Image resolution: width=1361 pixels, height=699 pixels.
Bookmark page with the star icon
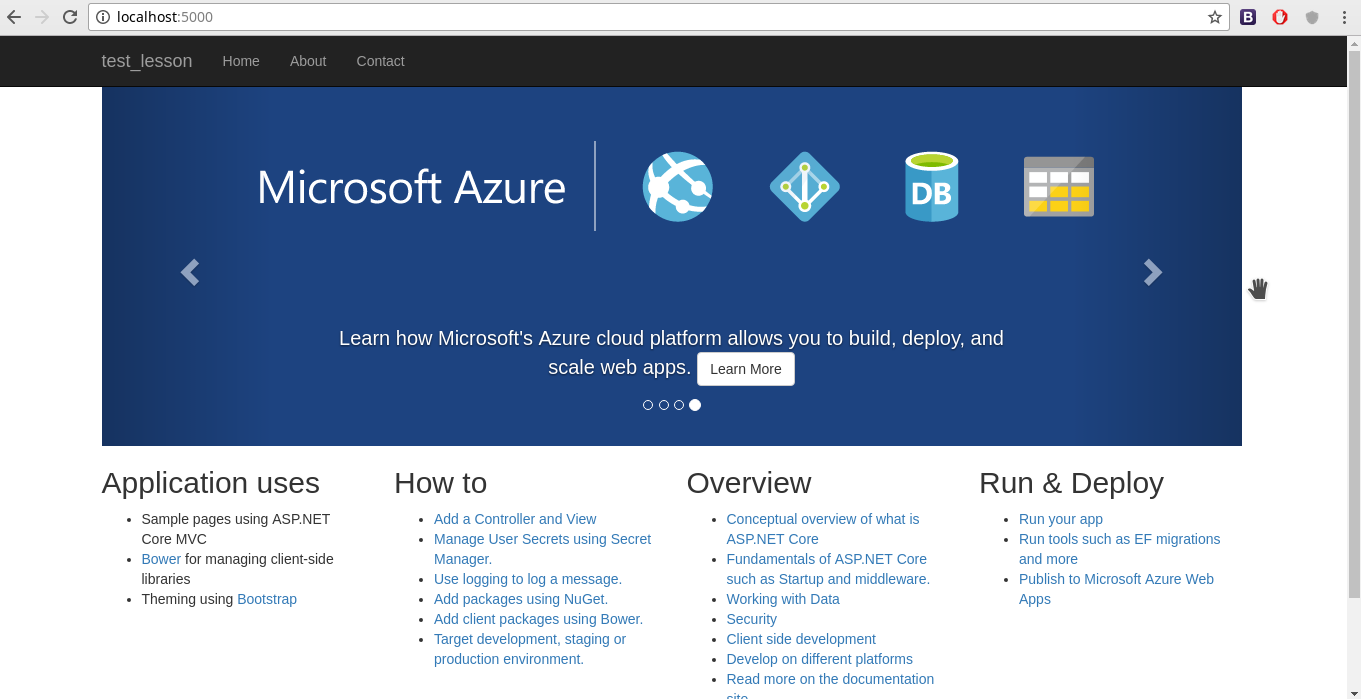[x=1215, y=17]
